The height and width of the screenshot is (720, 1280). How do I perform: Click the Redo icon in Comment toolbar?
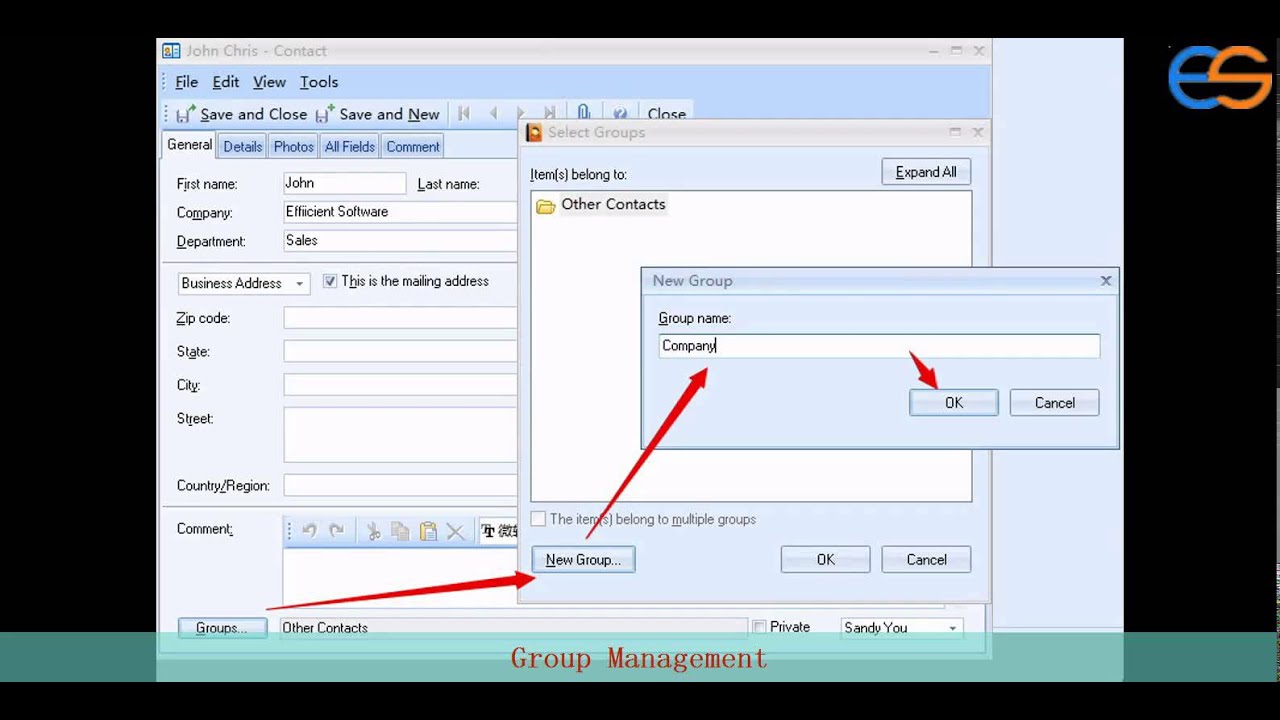pos(337,531)
